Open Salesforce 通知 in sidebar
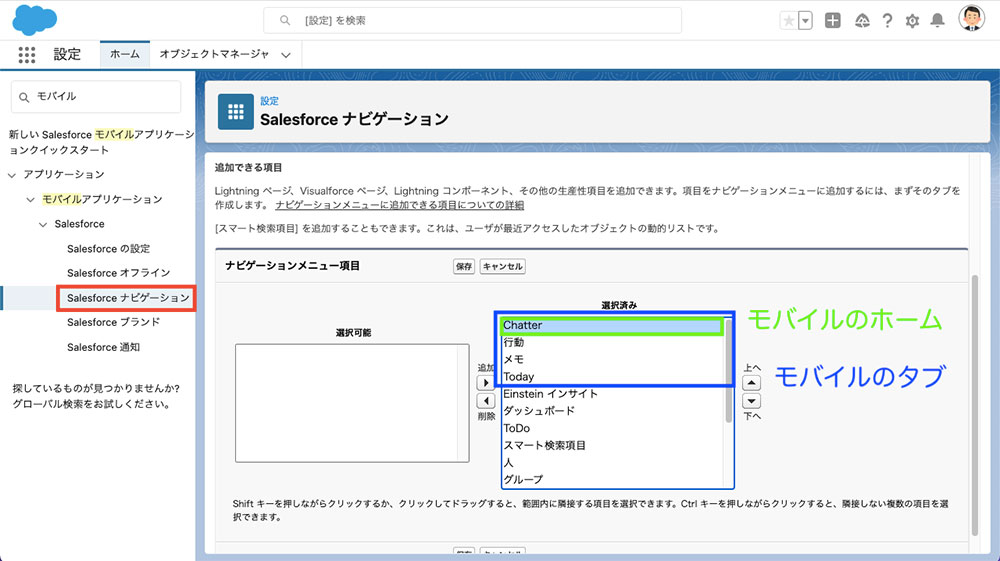 pos(103,347)
